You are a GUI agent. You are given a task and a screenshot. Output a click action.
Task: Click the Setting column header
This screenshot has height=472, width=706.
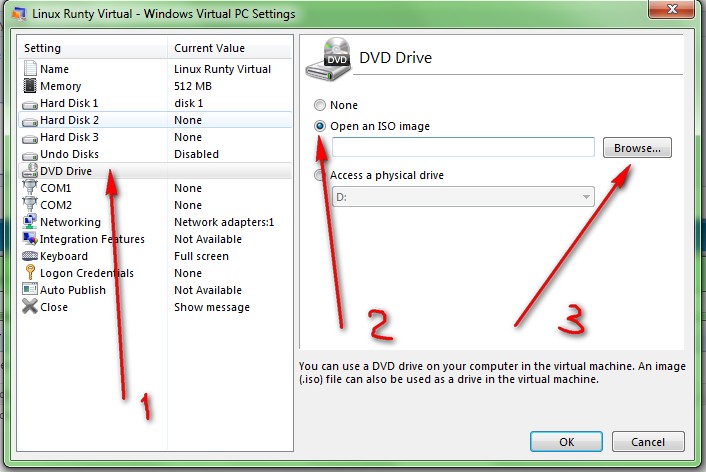pyautogui.click(x=92, y=48)
